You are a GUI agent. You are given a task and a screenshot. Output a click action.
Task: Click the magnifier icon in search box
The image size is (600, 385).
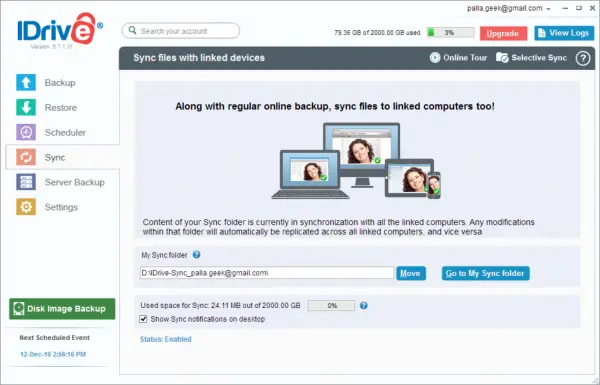coord(132,31)
